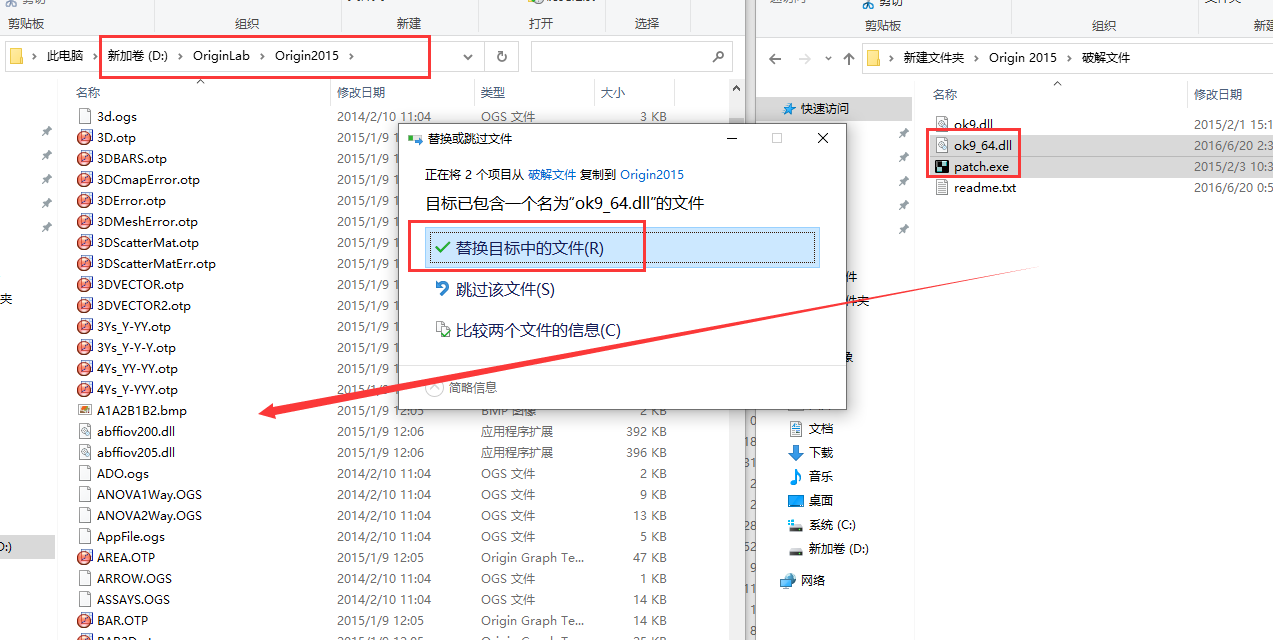
Task: Choose 替换目标中的文件(R) option
Action: 622,248
